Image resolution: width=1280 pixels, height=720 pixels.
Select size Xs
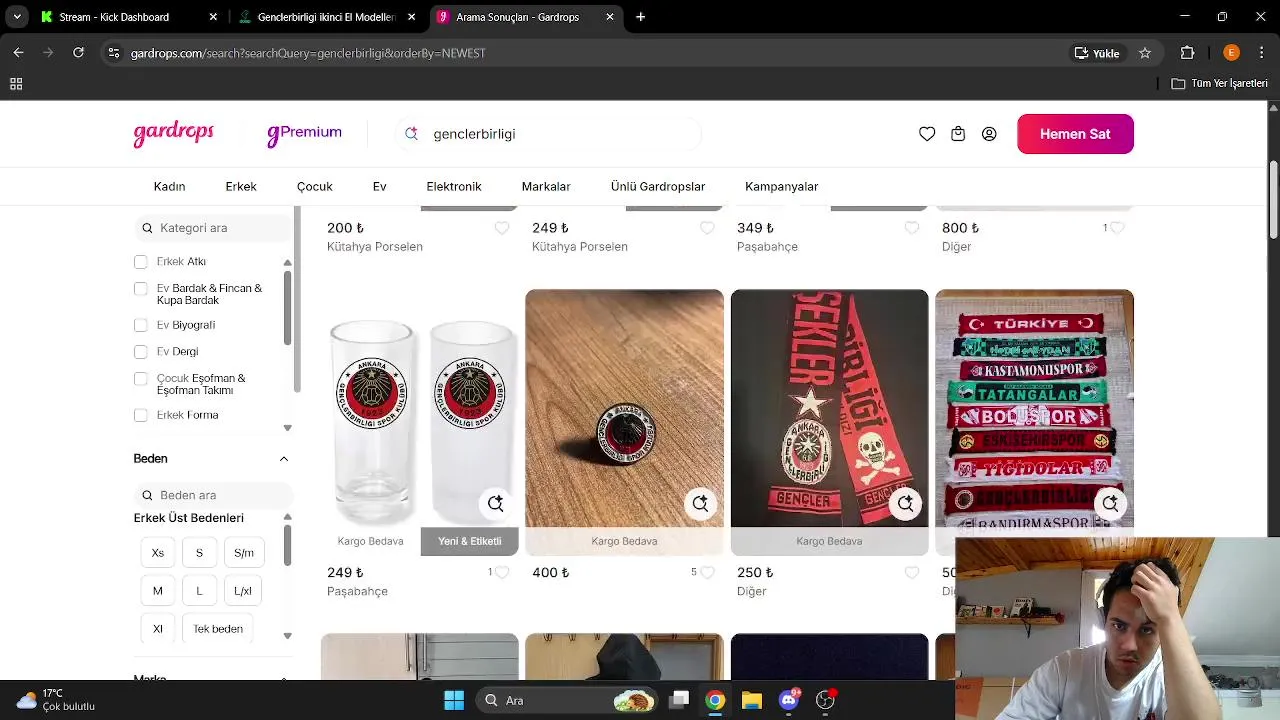pos(158,553)
